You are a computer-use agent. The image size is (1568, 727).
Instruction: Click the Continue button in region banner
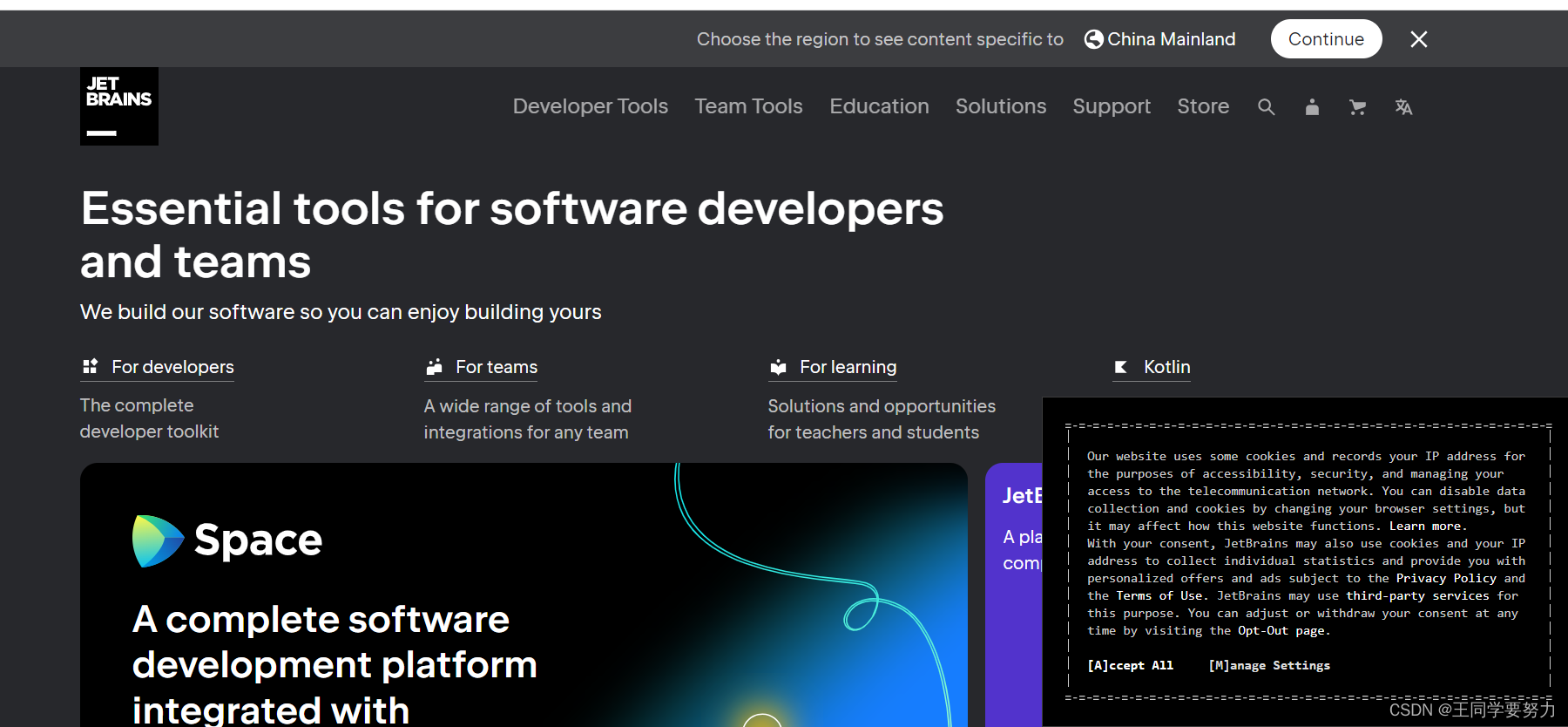tap(1326, 39)
